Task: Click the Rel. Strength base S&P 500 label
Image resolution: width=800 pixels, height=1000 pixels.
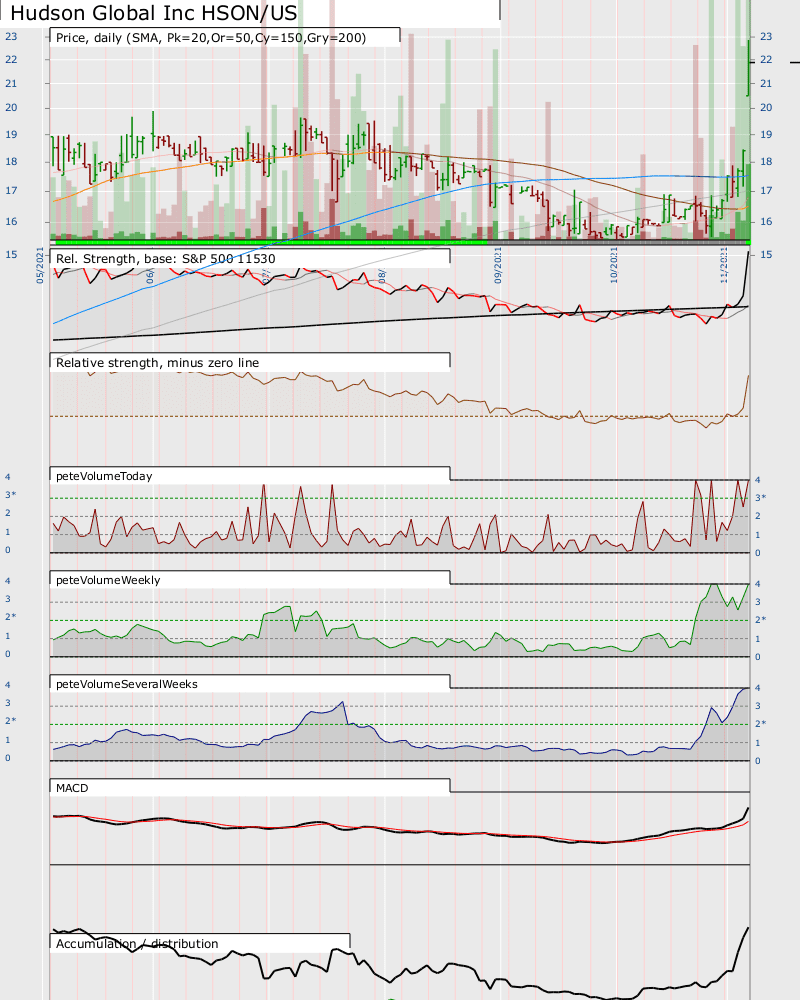Action: (x=166, y=259)
